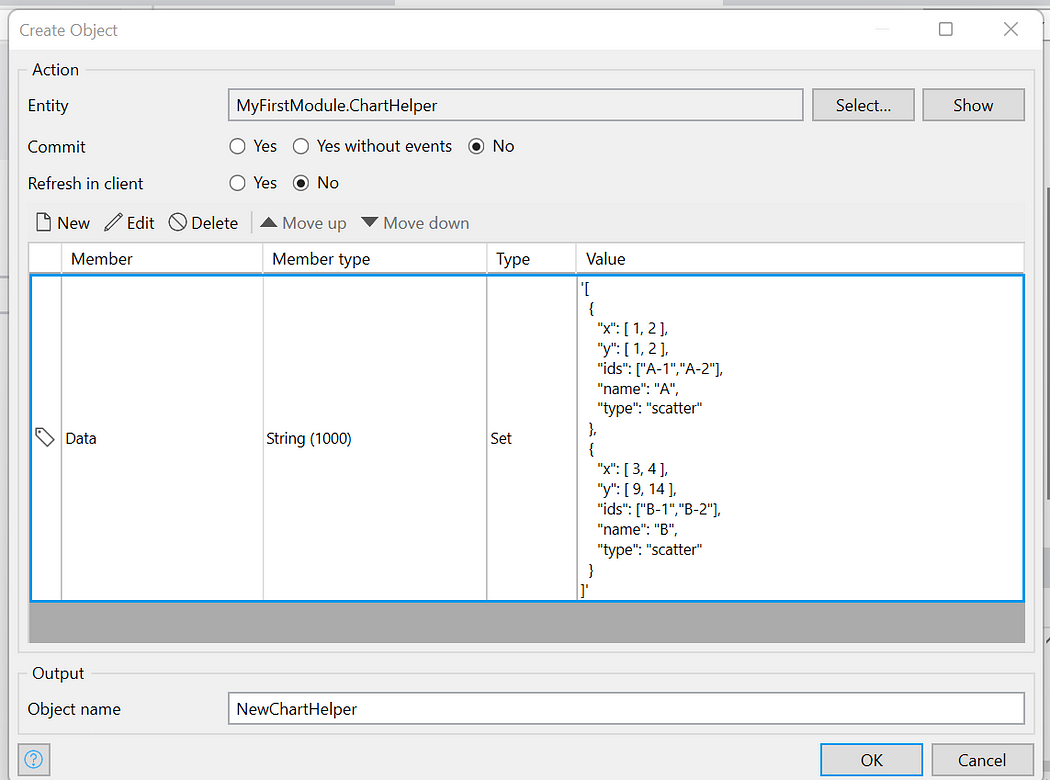This screenshot has width=1050, height=780.
Task: Select No for Commit
Action: 476,147
